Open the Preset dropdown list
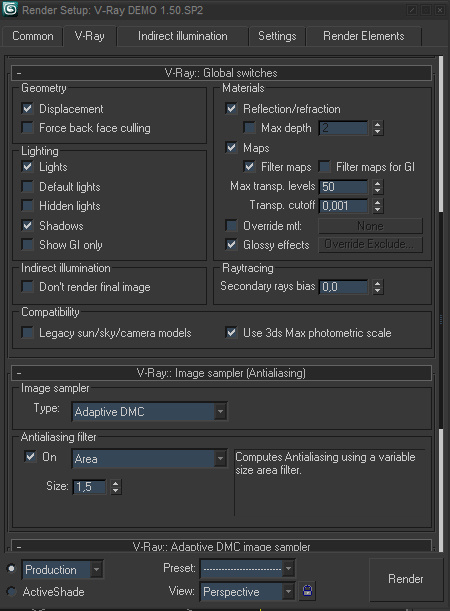Viewport: 450px width, 611px height. coord(247,569)
